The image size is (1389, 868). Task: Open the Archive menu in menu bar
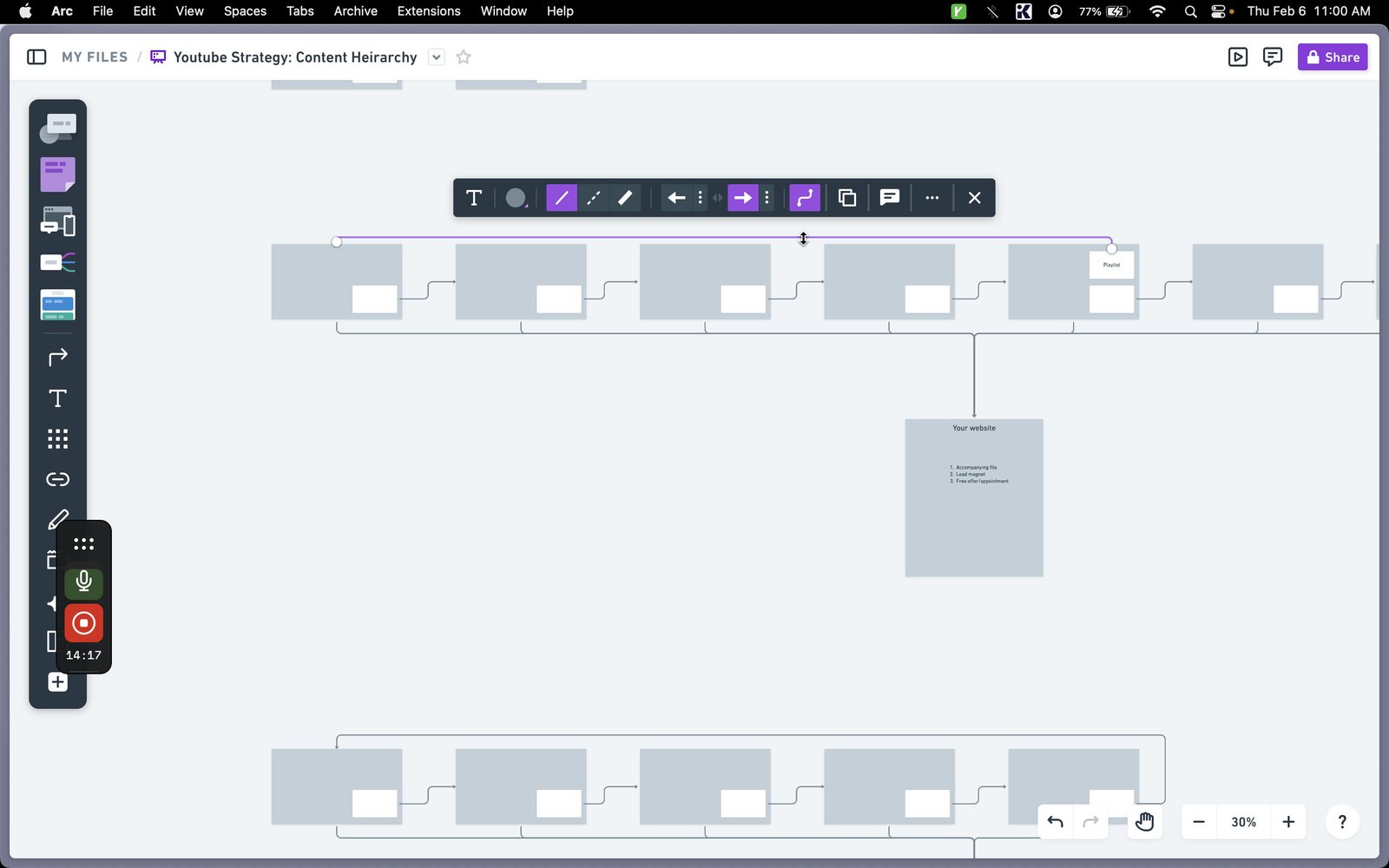click(355, 11)
